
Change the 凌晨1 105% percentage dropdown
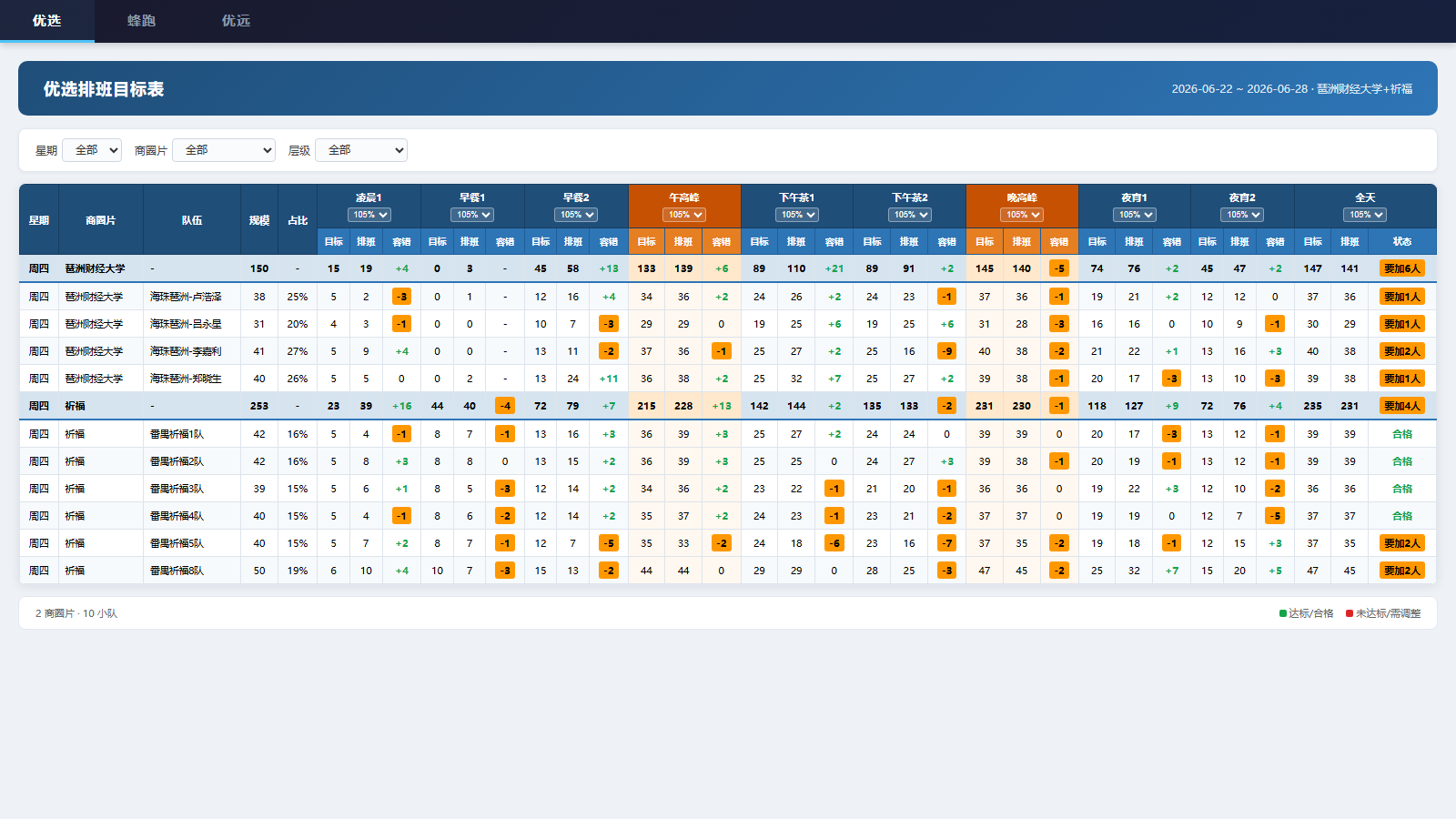(369, 215)
